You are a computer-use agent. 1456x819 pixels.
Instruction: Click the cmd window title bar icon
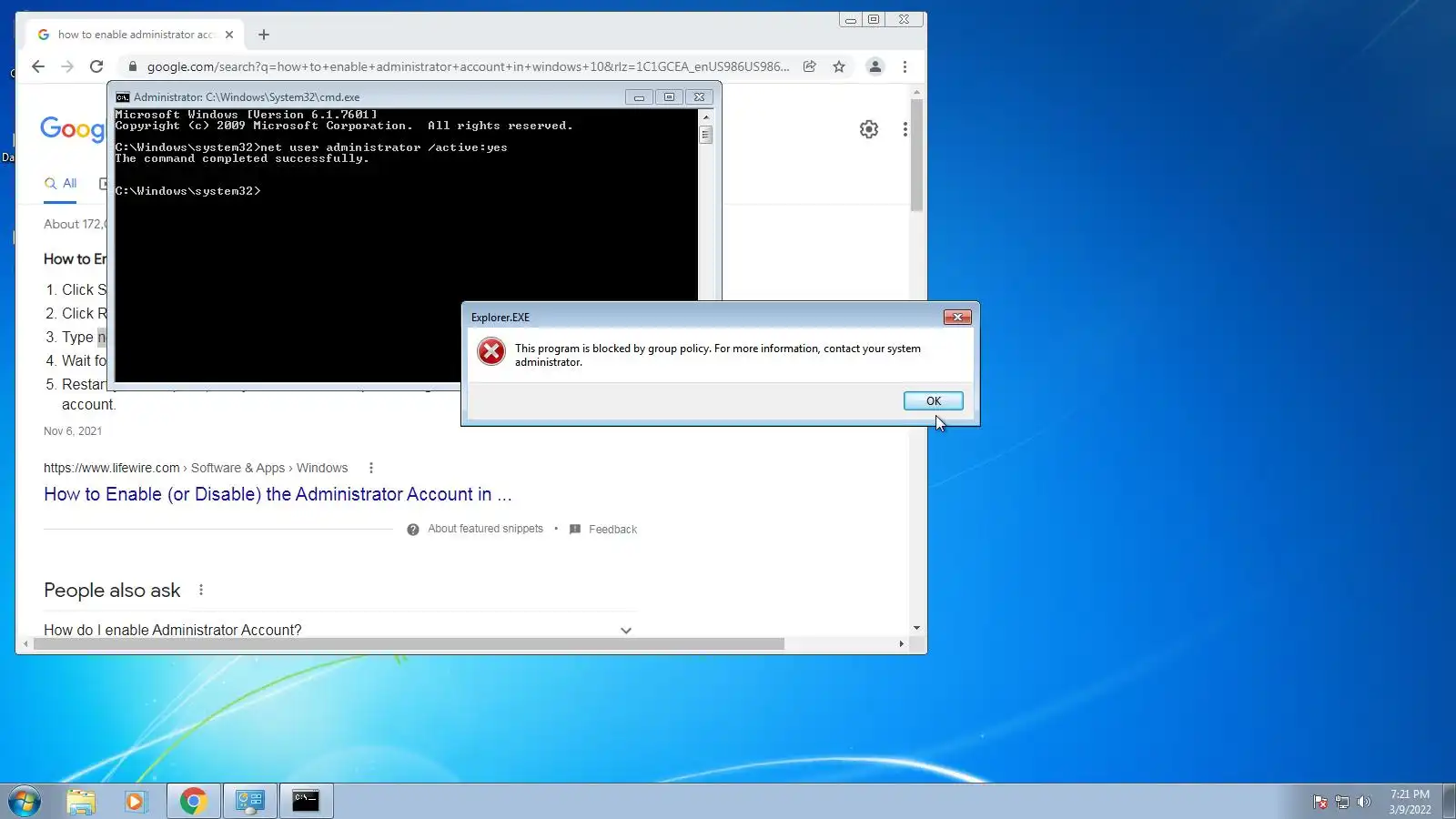pyautogui.click(x=123, y=97)
